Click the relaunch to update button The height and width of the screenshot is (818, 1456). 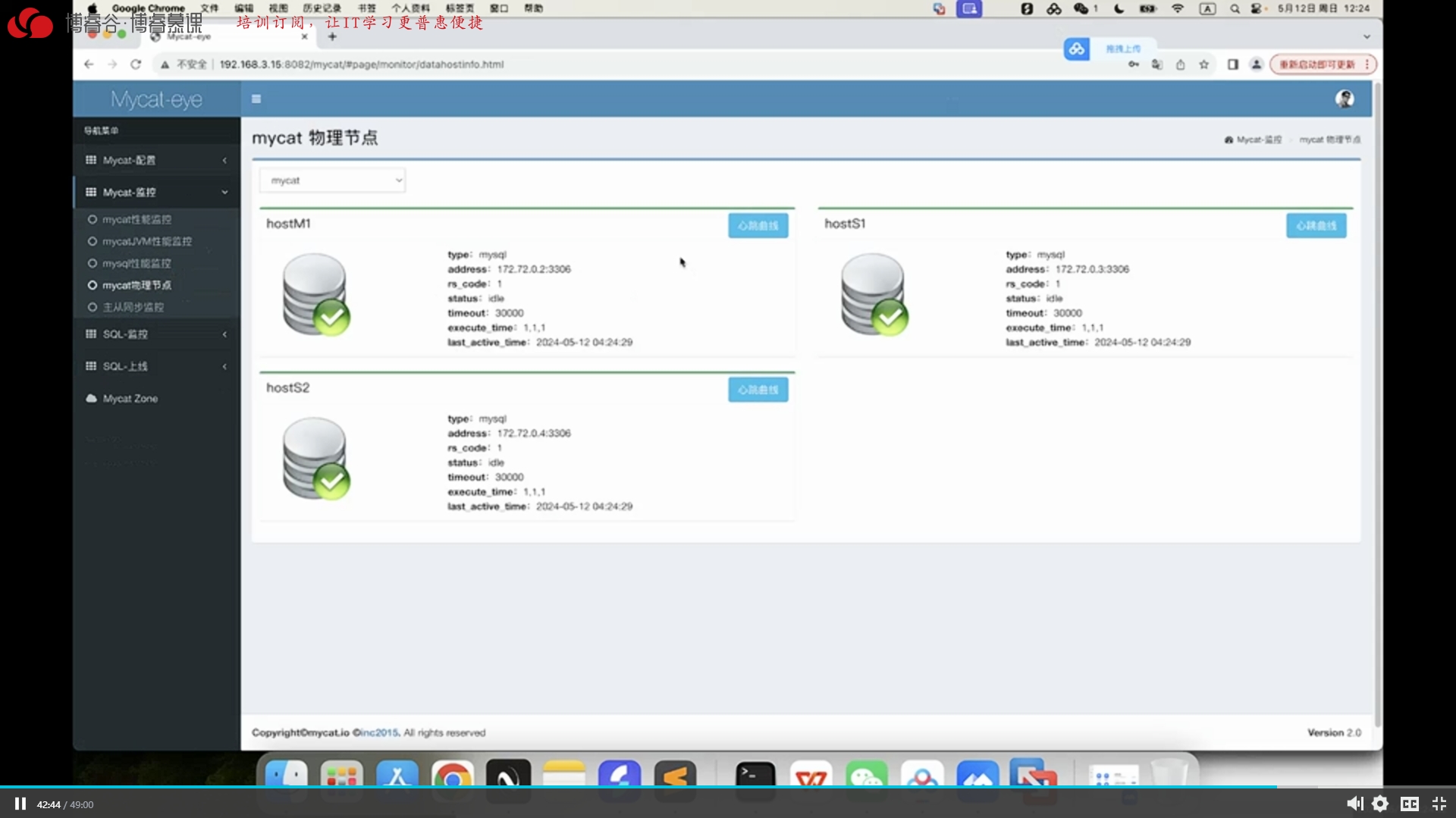[1323, 64]
